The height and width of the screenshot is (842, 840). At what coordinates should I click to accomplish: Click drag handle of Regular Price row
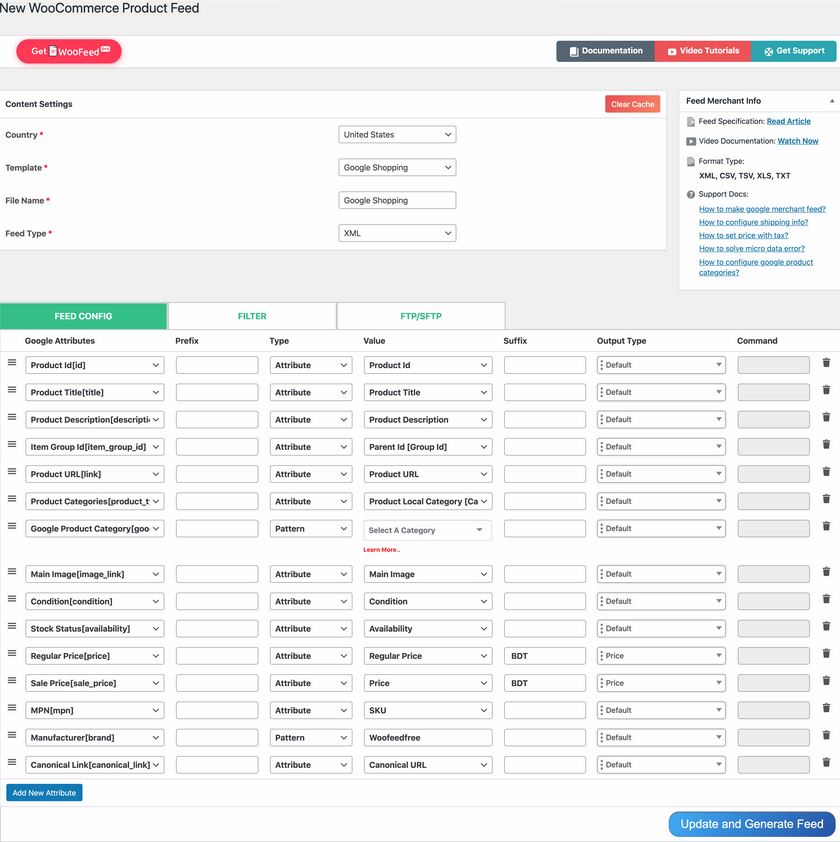click(12, 654)
